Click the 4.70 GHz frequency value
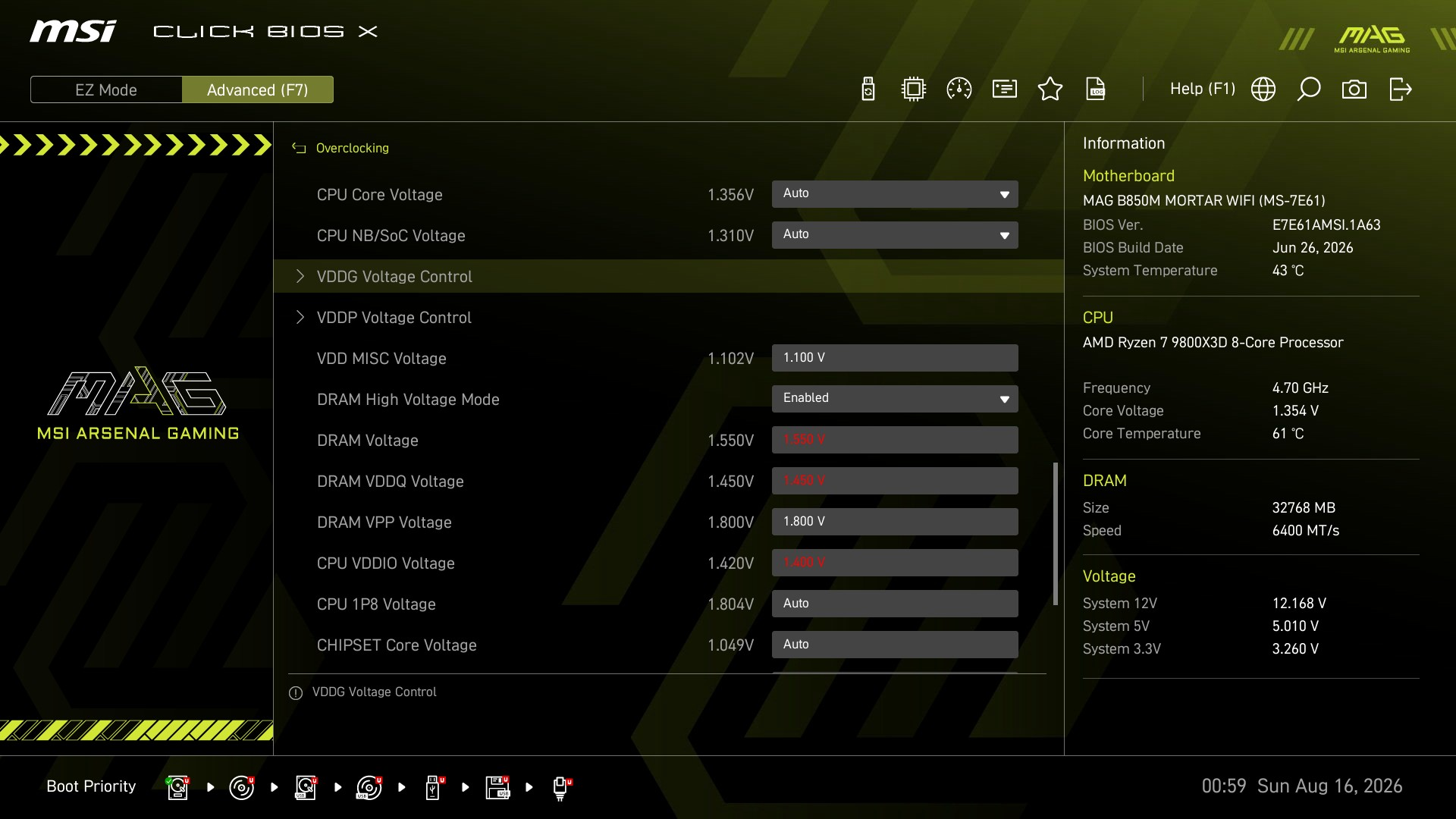The width and height of the screenshot is (1456, 819). pos(1300,388)
